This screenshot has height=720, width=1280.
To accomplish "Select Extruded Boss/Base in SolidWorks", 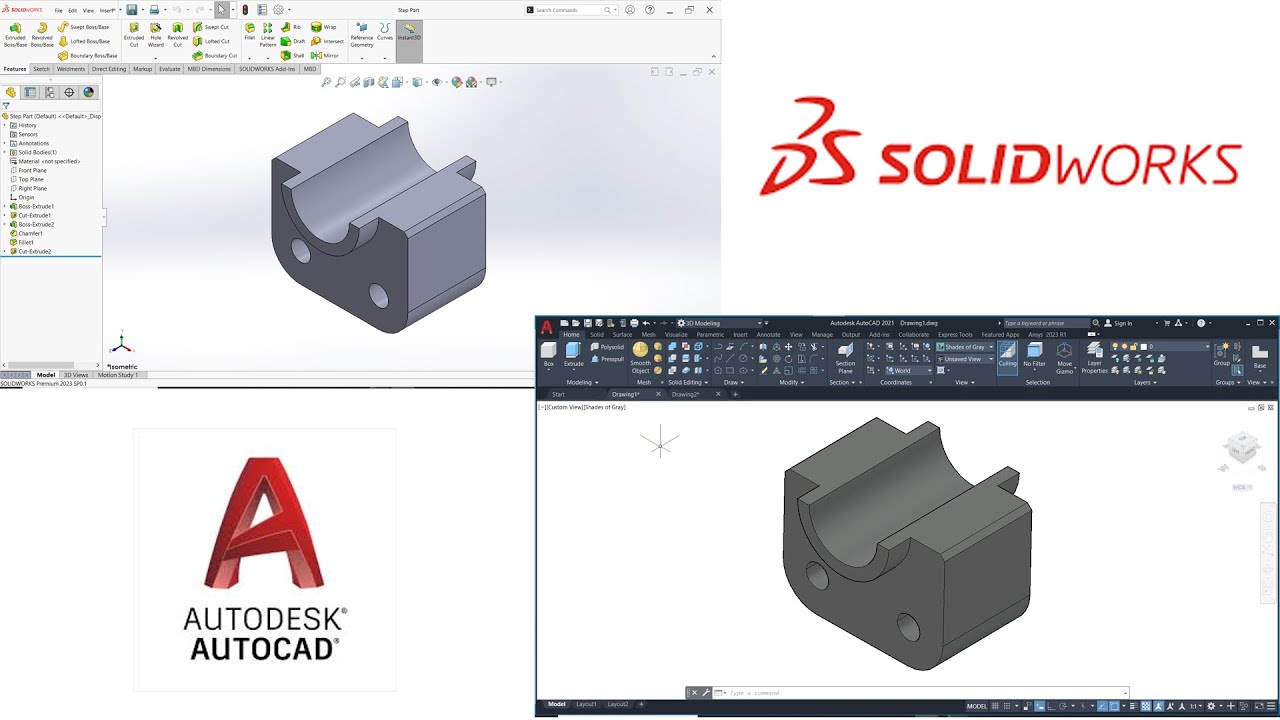I will coord(15,35).
